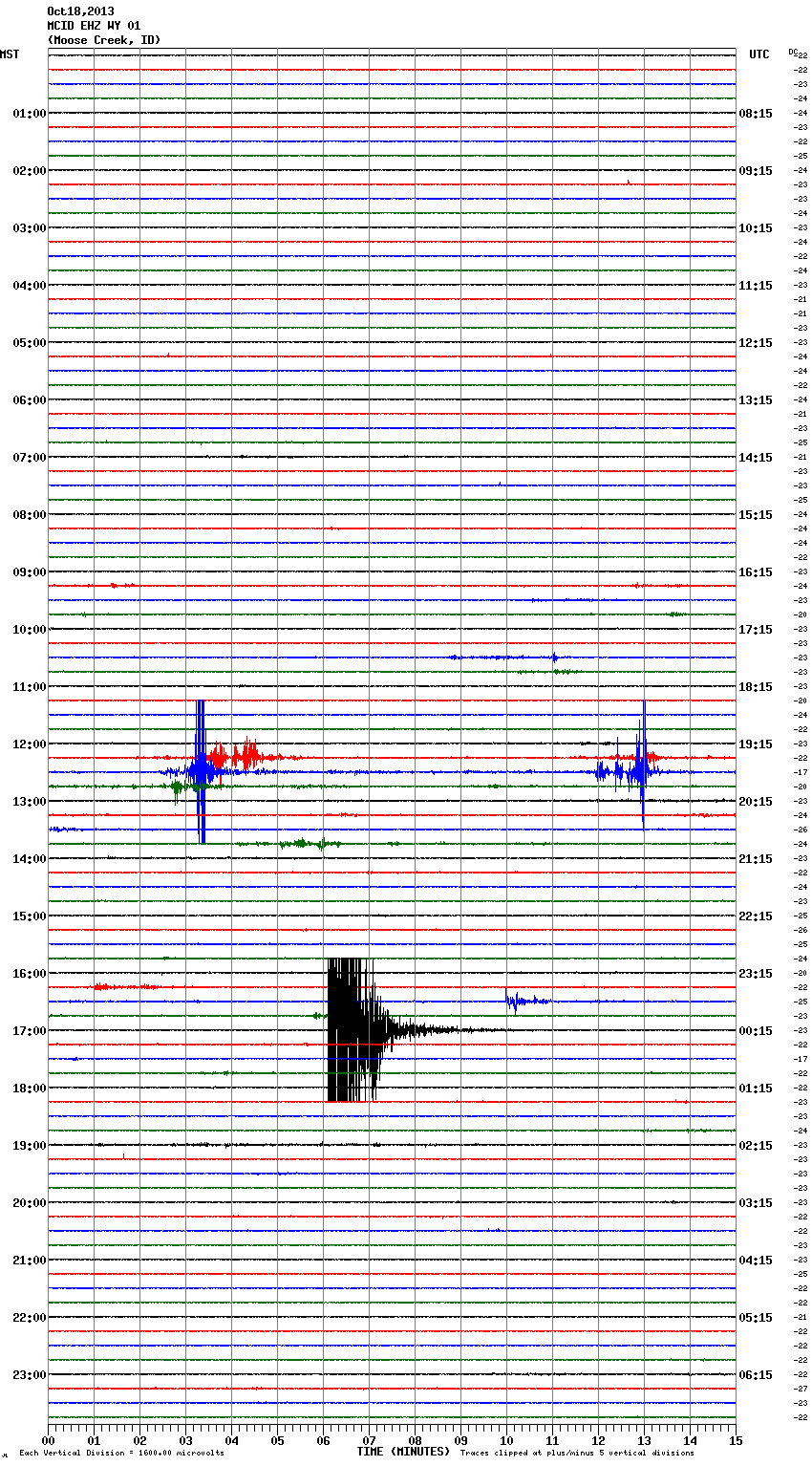Click the 00:15 UTC row label

[756, 1031]
